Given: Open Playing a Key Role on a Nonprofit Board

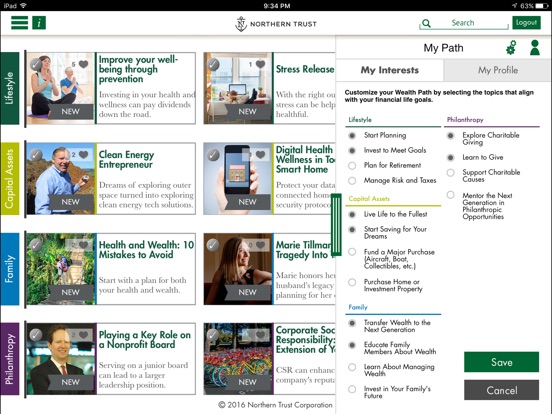Looking at the screenshot, I should tap(145, 339).
